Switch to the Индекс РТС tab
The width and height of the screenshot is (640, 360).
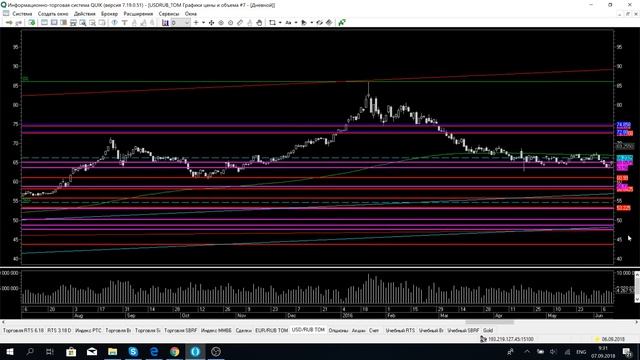[88, 330]
